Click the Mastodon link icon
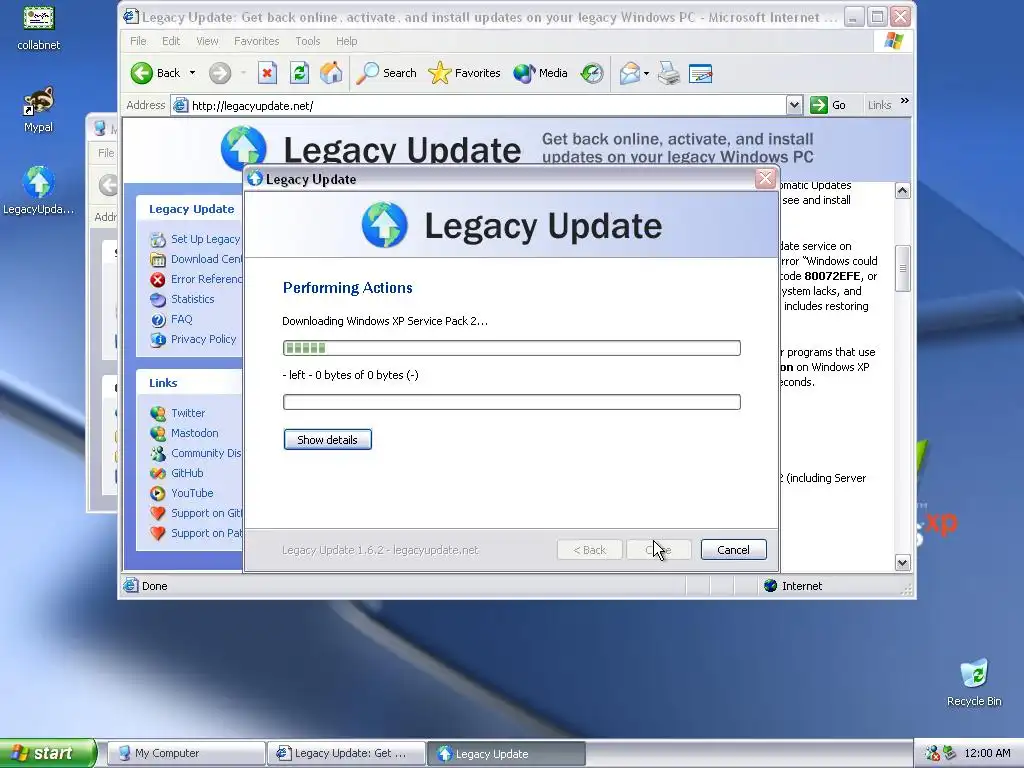Screen dimensions: 1024x768 (158, 434)
